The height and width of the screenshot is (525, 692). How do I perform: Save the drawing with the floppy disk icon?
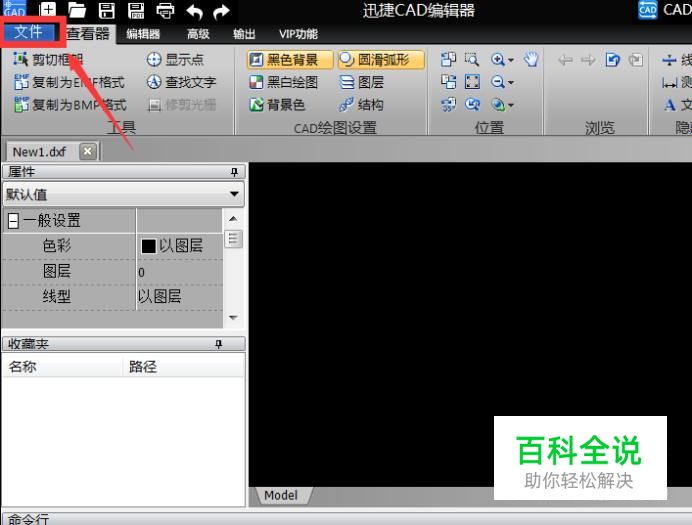tap(106, 10)
